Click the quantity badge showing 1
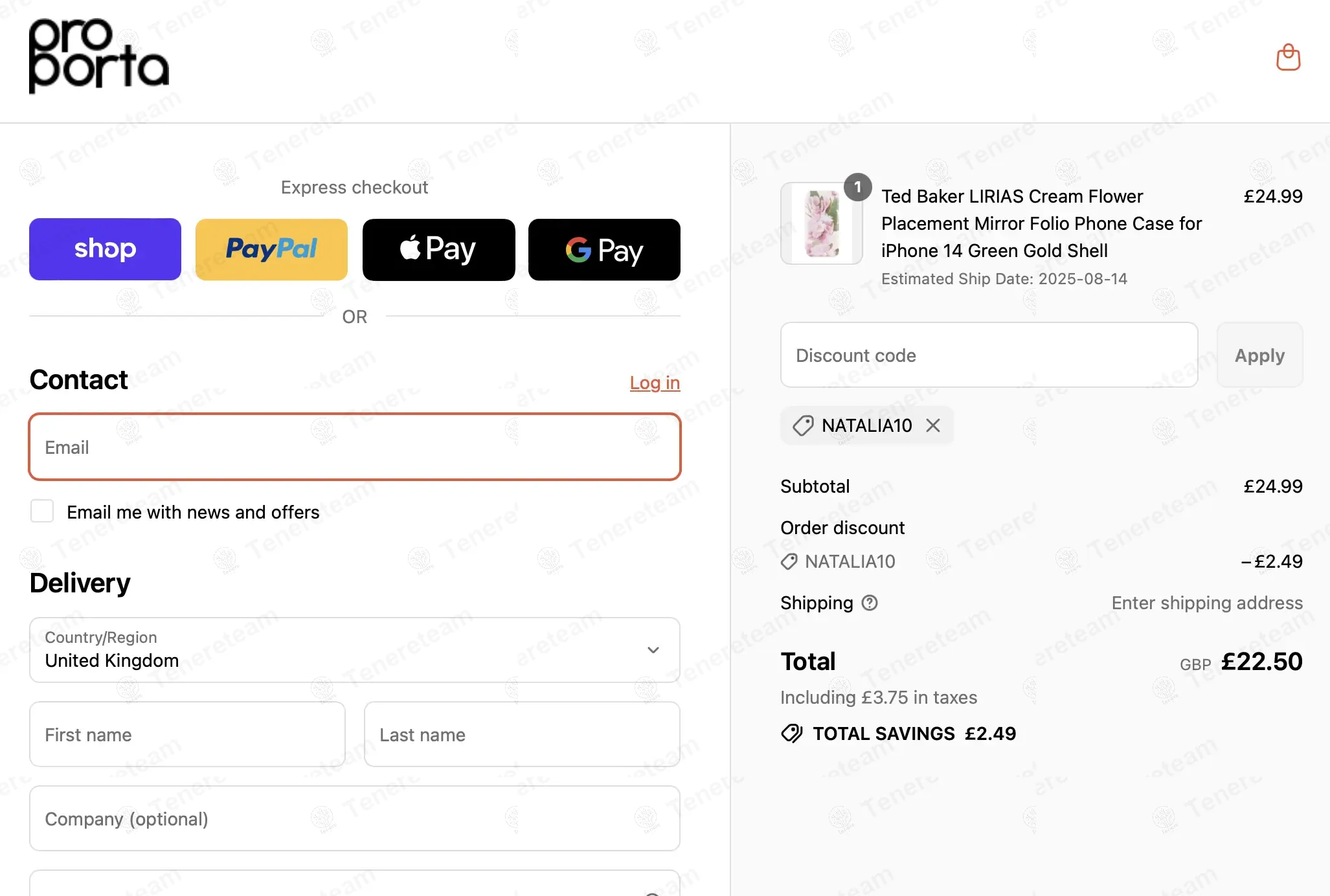Screen dimensions: 1330x896 (857, 188)
